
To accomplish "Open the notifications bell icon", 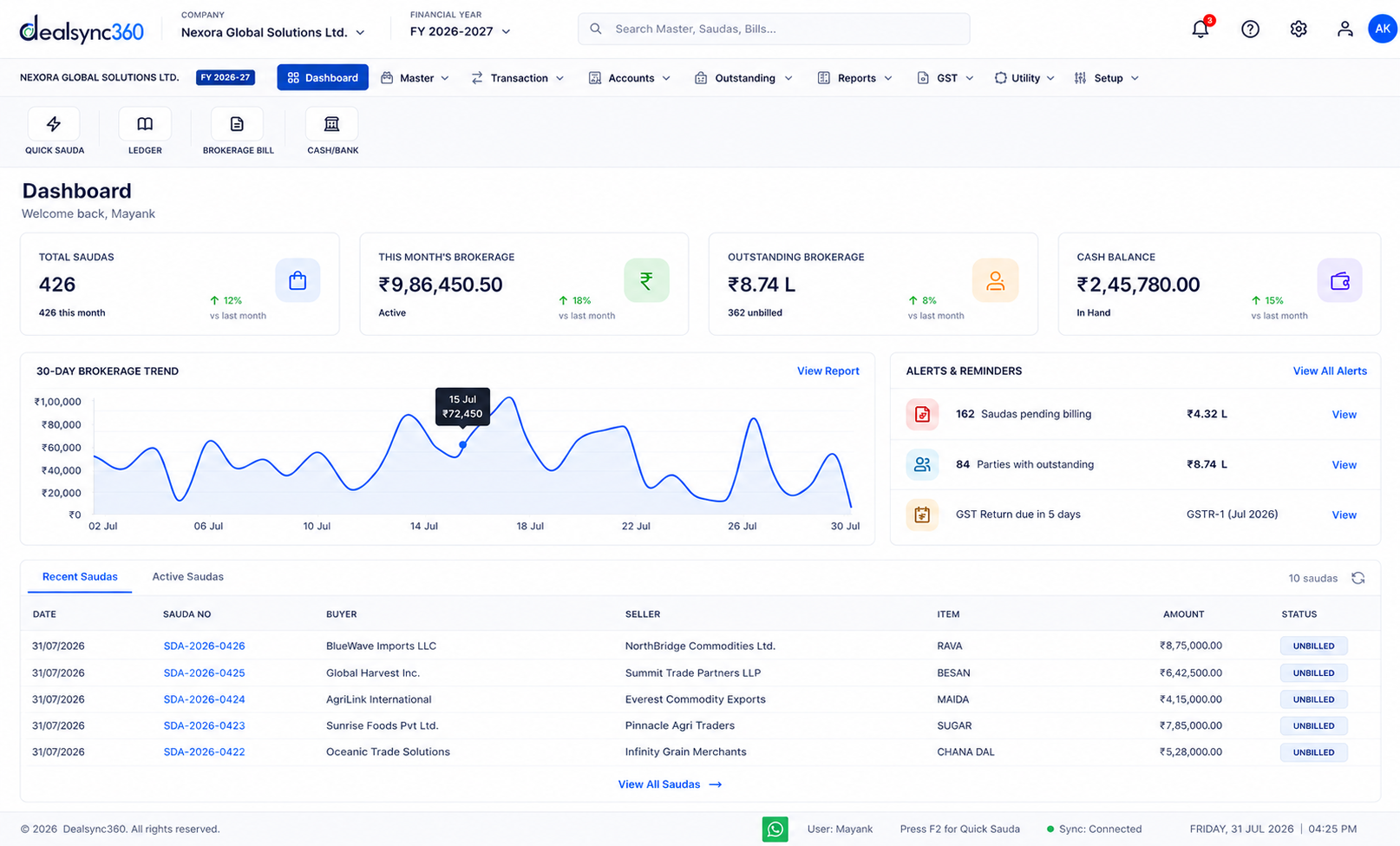I will coord(1200,29).
